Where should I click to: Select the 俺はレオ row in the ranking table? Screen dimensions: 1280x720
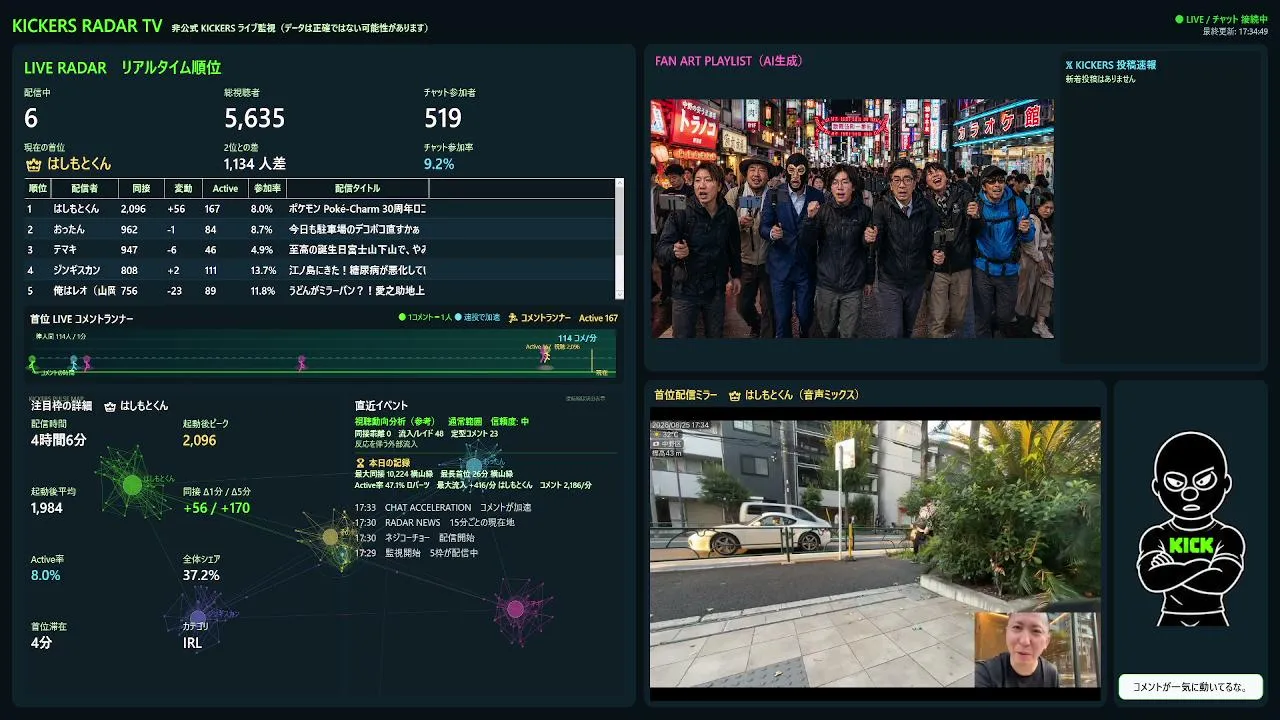tap(319, 291)
